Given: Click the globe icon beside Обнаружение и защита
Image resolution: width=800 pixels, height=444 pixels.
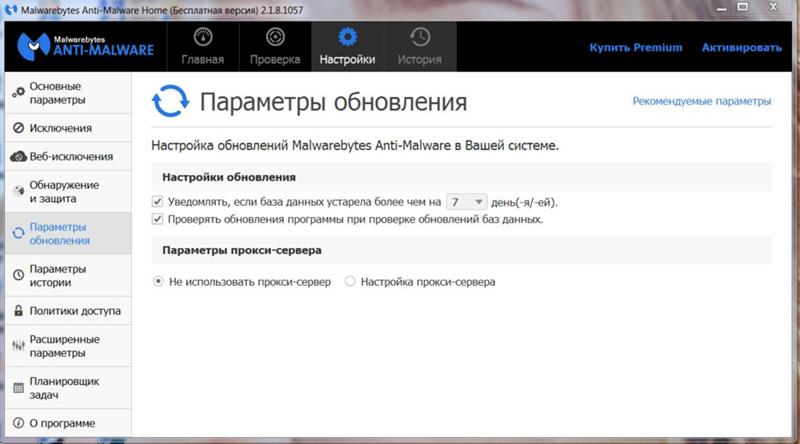Looking at the screenshot, I should click(18, 191).
